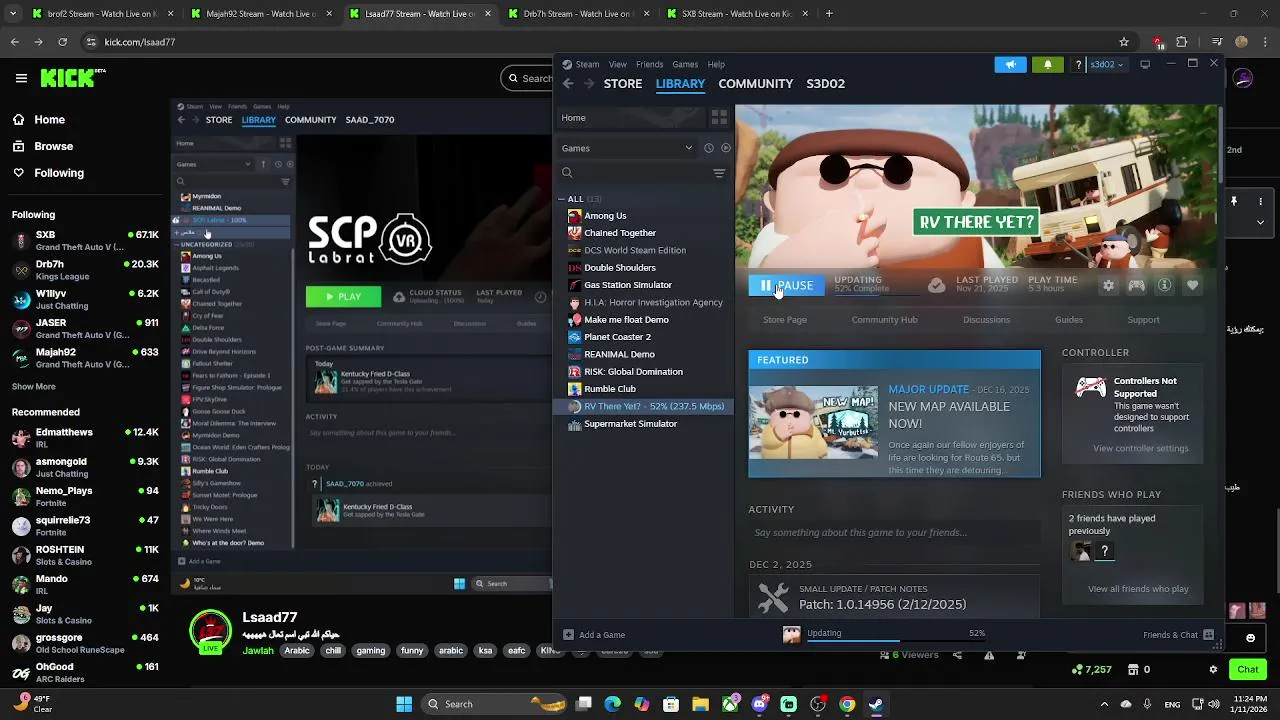
Task: View controller layout icon for RV There Yet
Action: point(1136,285)
